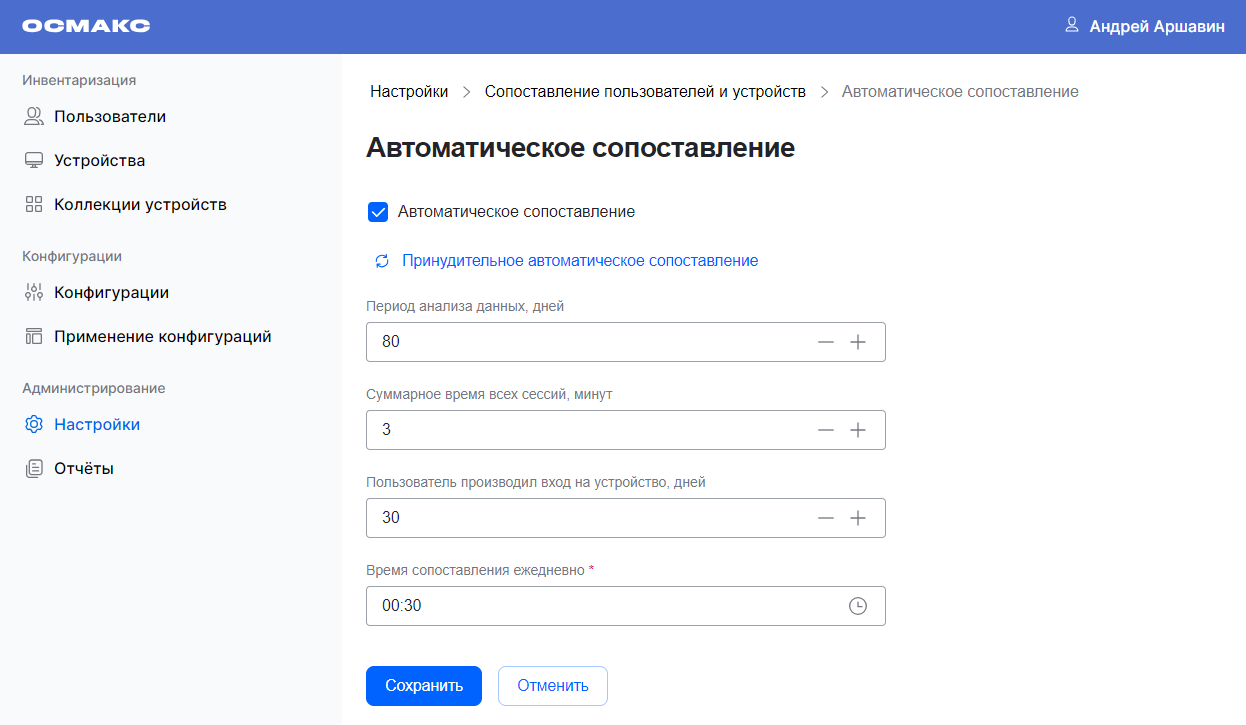1246x725 pixels.
Task: Click the Devices monitor icon
Action: click(34, 161)
